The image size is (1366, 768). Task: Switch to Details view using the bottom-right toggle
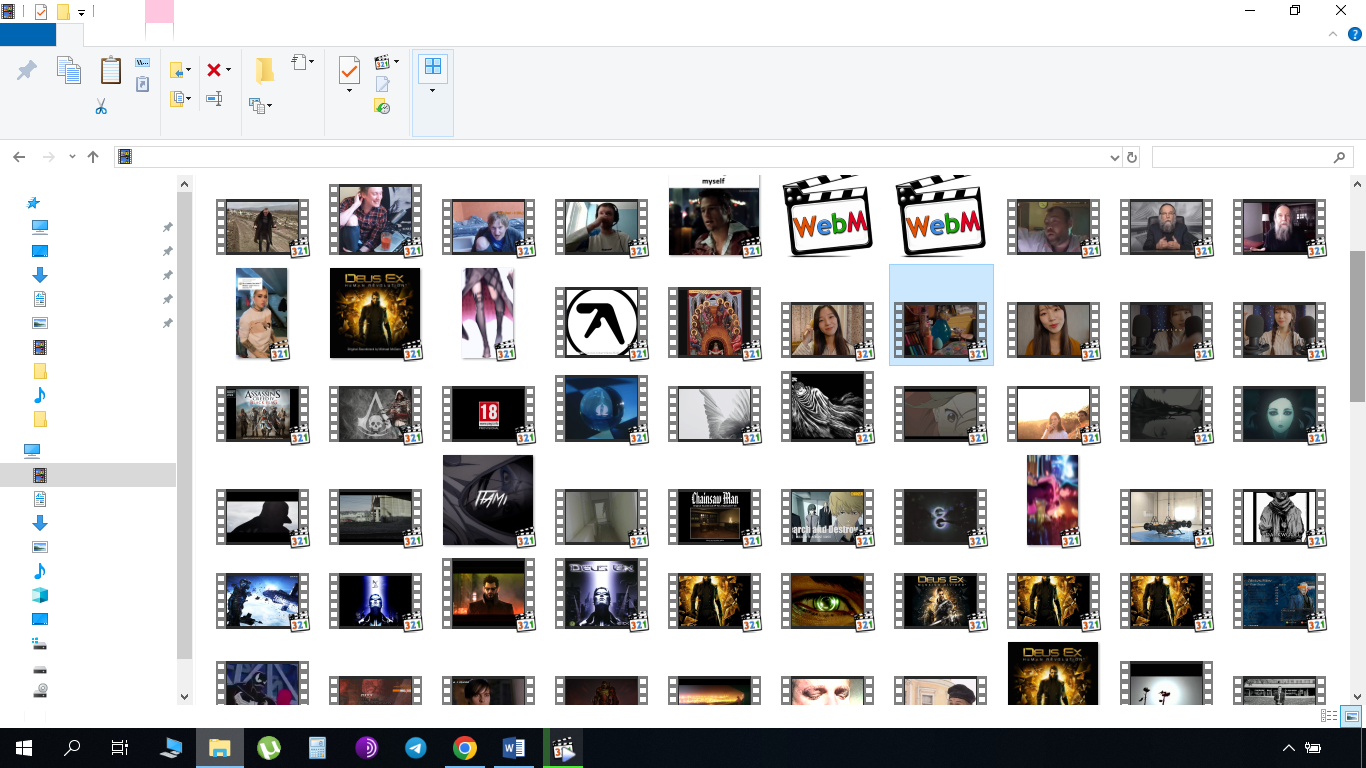point(1329,716)
